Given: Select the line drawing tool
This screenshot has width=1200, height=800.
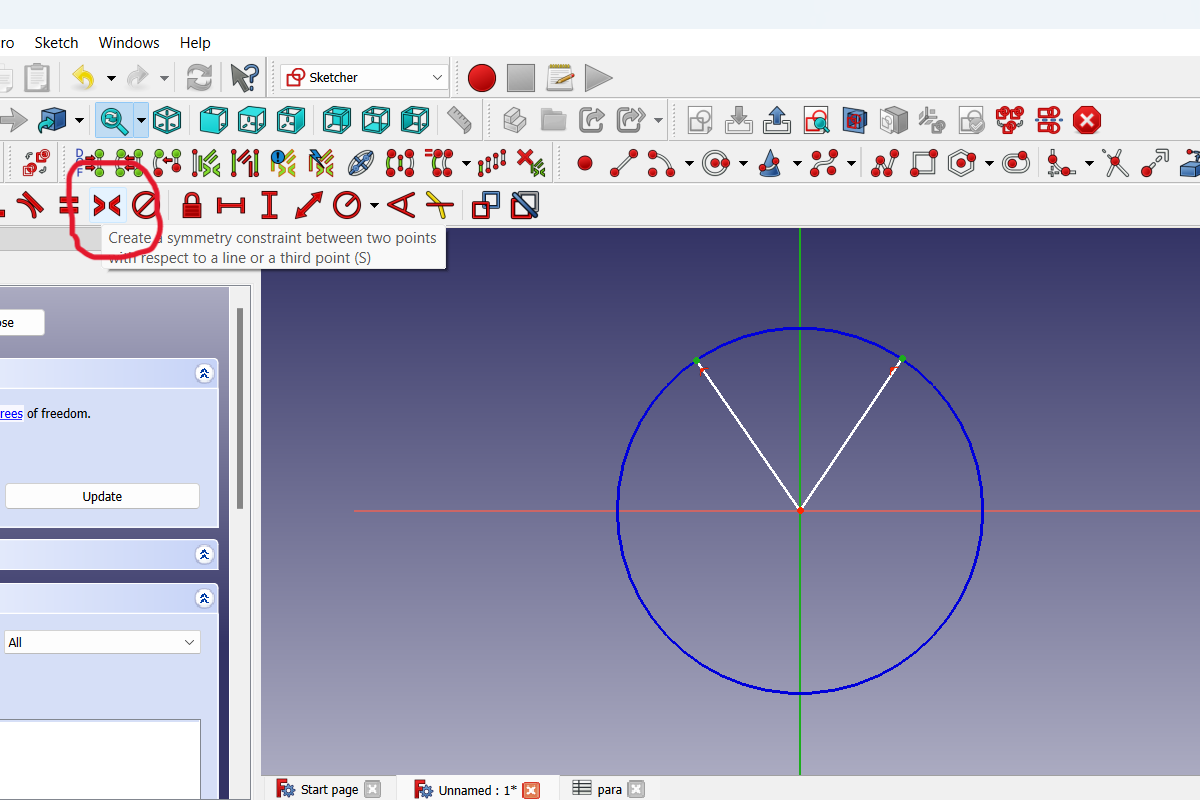Looking at the screenshot, I should click(x=624, y=162).
